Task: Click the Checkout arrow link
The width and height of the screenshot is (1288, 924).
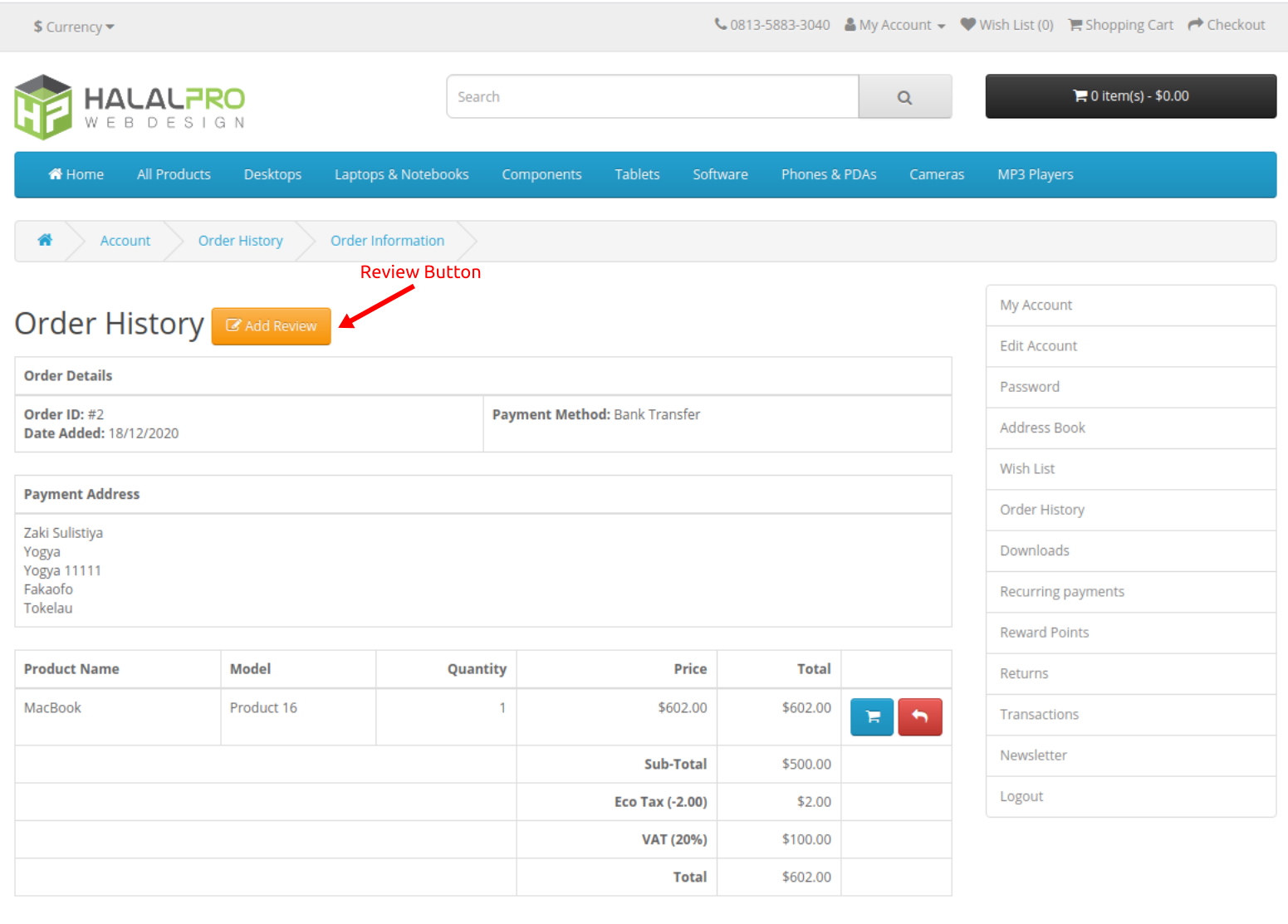Action: (x=1226, y=25)
